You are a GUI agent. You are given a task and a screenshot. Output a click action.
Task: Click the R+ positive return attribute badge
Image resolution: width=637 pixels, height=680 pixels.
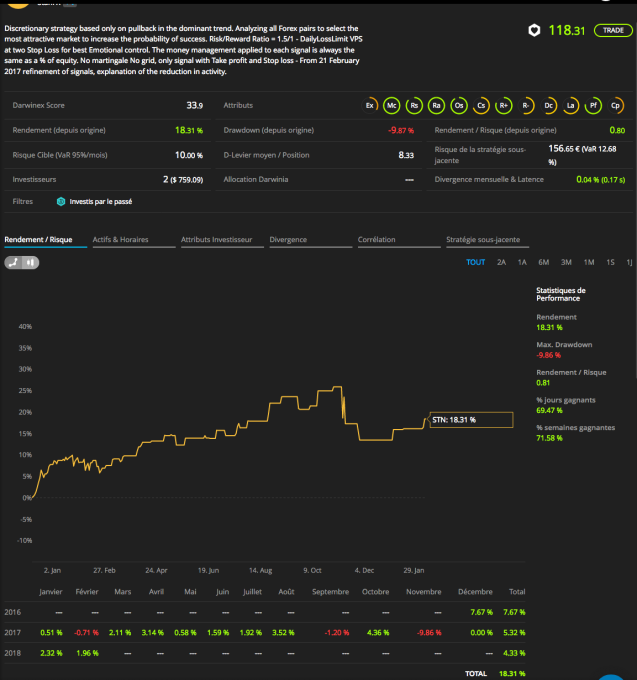[503, 105]
